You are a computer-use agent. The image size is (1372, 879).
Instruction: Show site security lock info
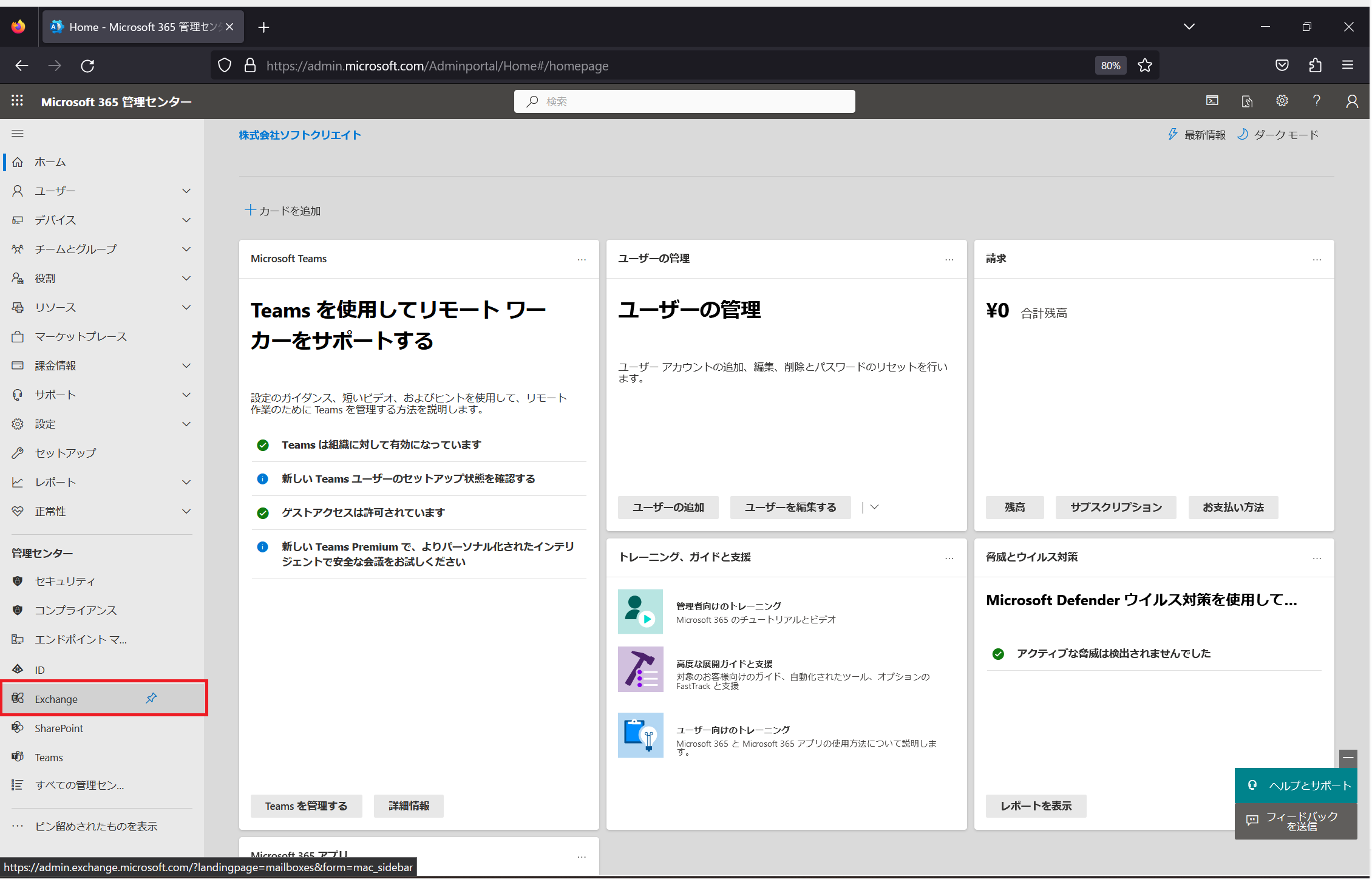(250, 66)
